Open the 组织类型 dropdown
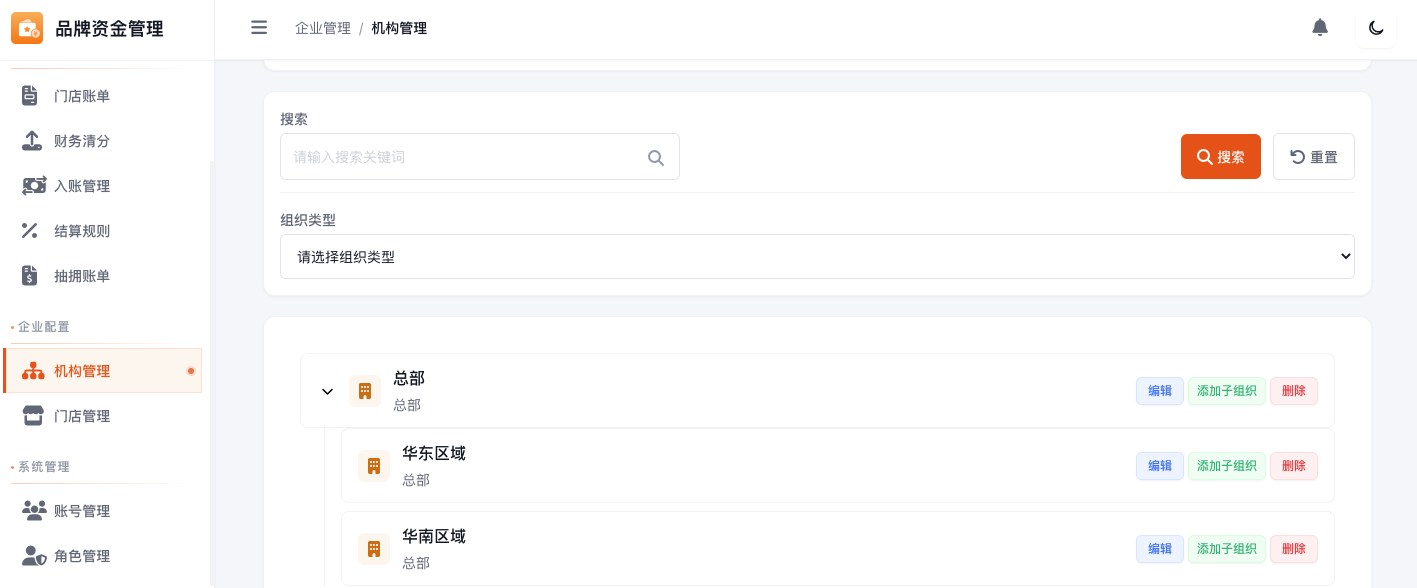Image resolution: width=1417 pixels, height=588 pixels. (x=816, y=257)
